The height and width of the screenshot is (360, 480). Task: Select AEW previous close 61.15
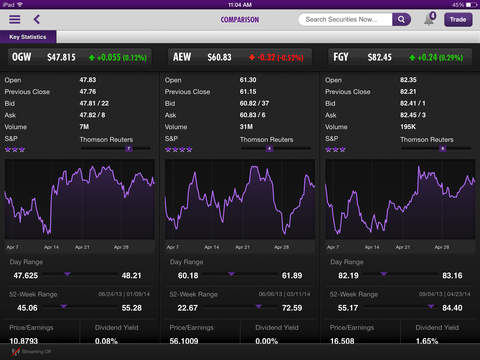tap(248, 92)
